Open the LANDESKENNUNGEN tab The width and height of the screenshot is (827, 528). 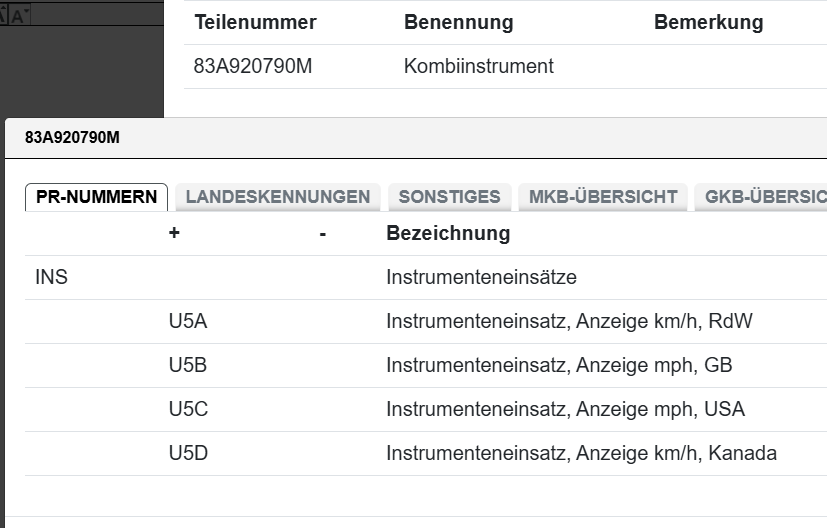[277, 197]
